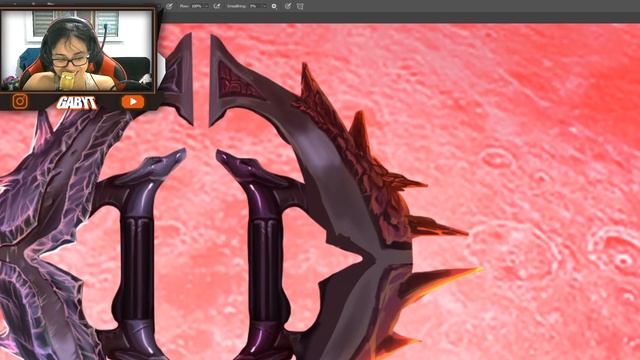Click the YouTube icon in webcam overlay

pyautogui.click(x=133, y=102)
